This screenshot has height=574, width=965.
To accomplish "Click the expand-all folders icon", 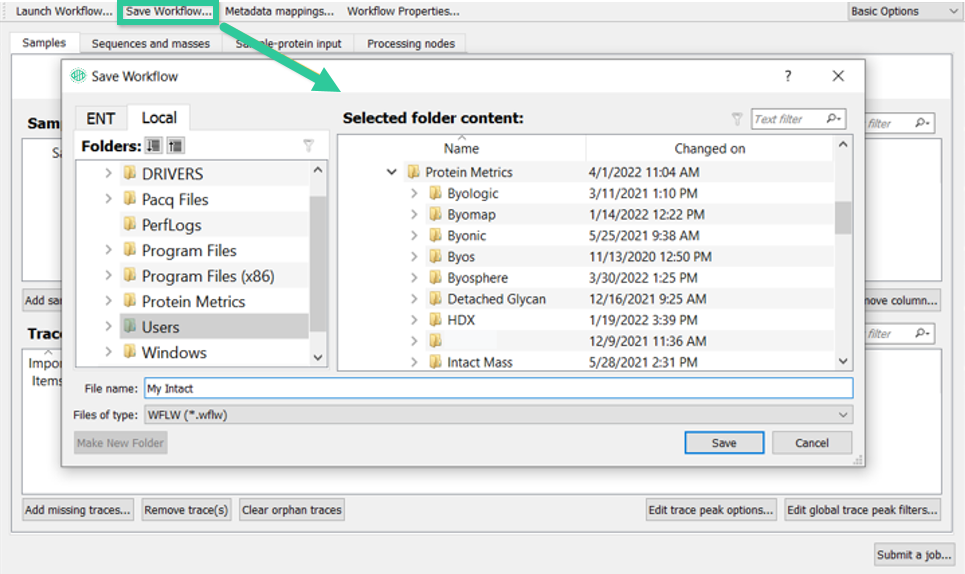I will (x=153, y=146).
